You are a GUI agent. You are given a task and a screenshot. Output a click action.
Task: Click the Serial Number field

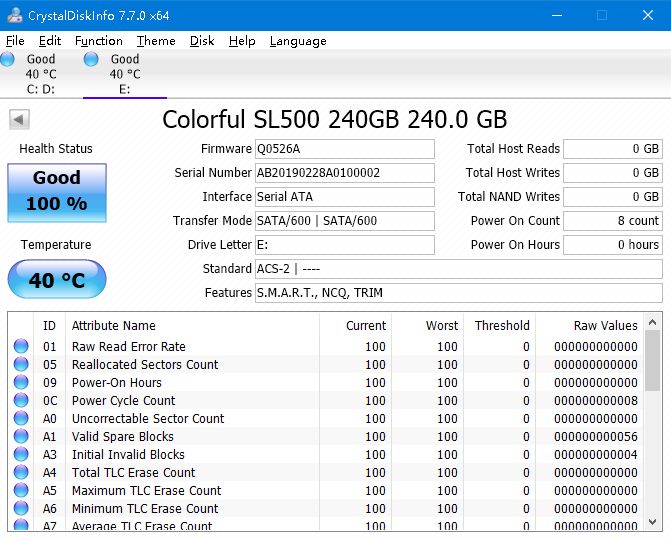(344, 173)
